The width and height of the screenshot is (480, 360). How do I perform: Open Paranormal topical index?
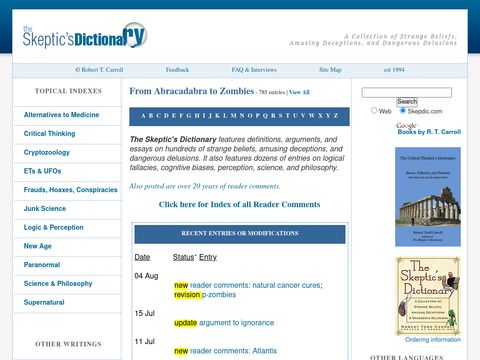click(x=42, y=265)
